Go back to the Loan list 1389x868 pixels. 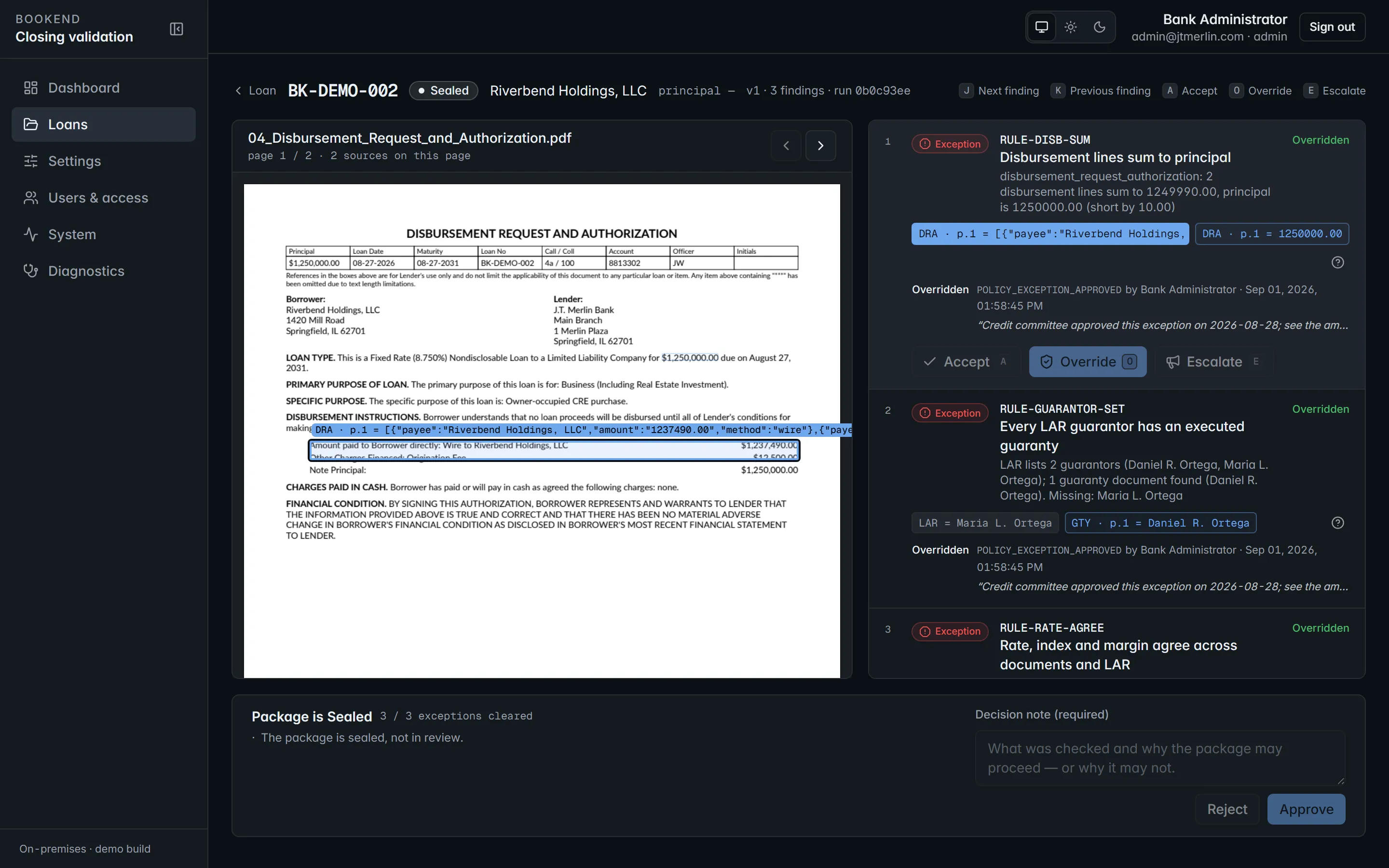point(256,91)
